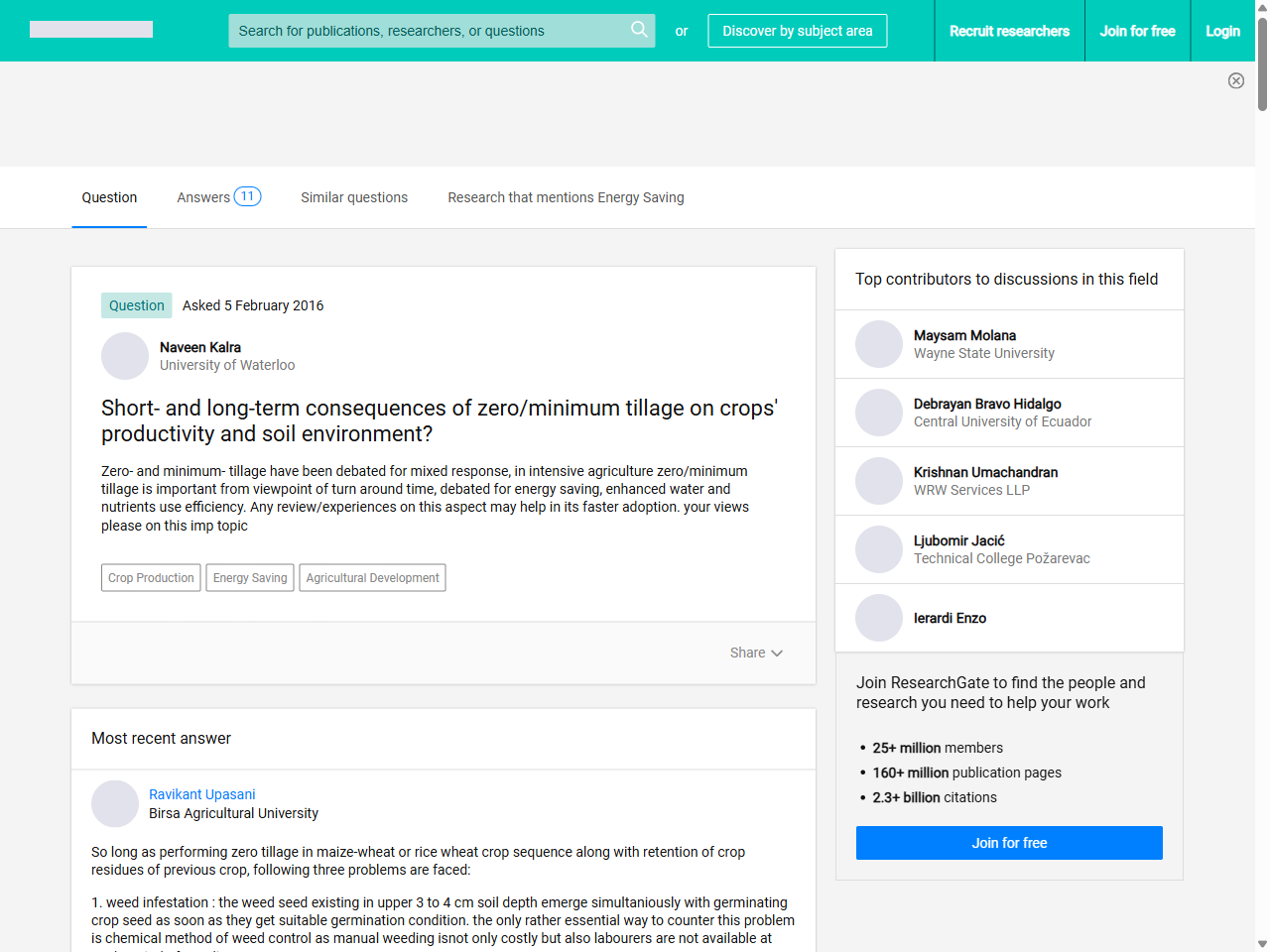Screen dimensions: 1270x952
Task: Open Maysam Molana name link
Action: (964, 335)
